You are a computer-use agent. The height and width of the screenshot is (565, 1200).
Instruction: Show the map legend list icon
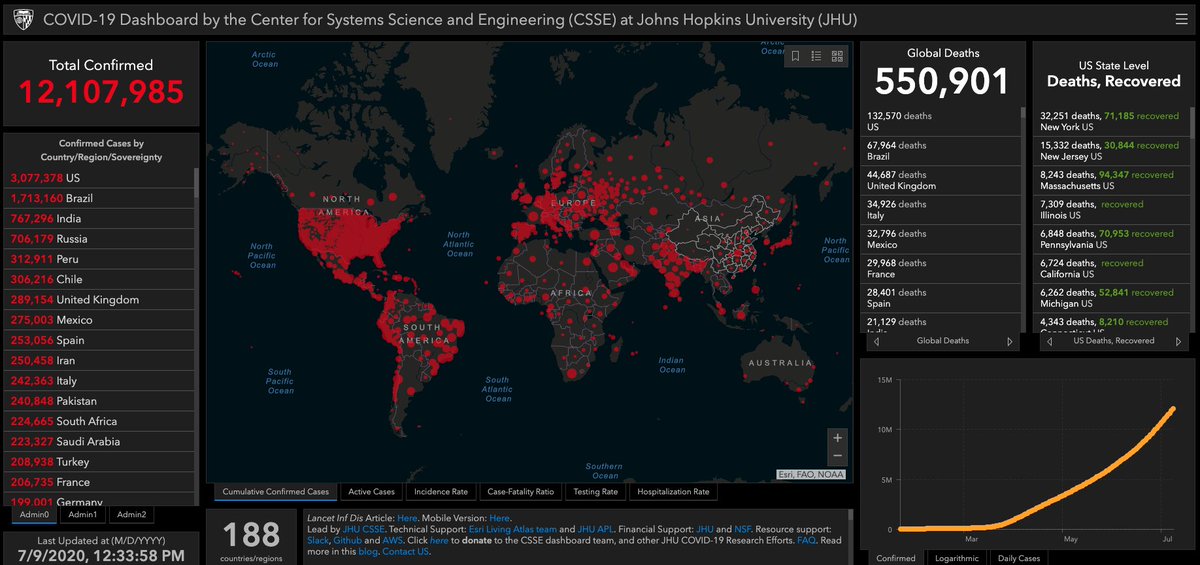pos(817,56)
